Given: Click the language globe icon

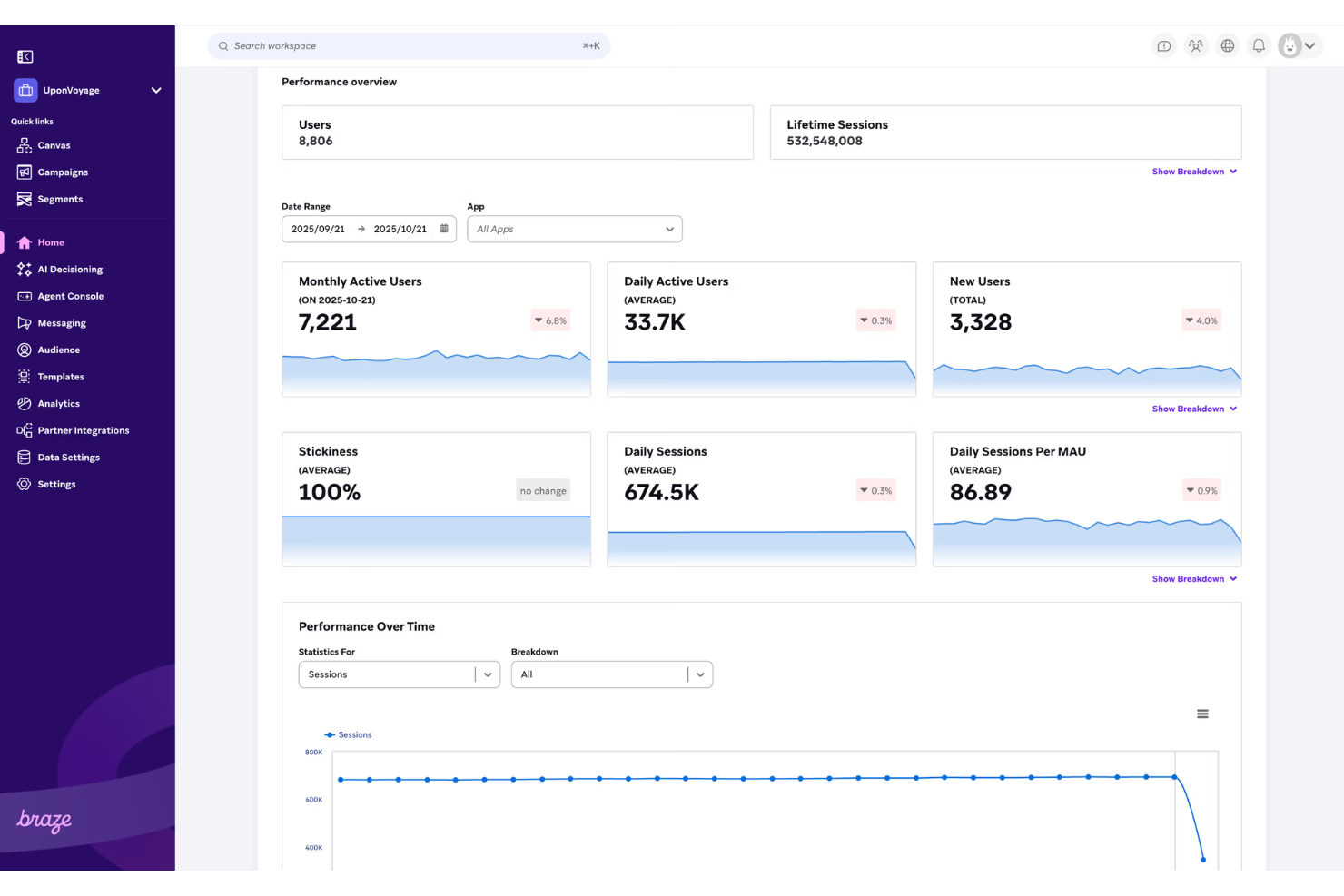Looking at the screenshot, I should [x=1227, y=45].
